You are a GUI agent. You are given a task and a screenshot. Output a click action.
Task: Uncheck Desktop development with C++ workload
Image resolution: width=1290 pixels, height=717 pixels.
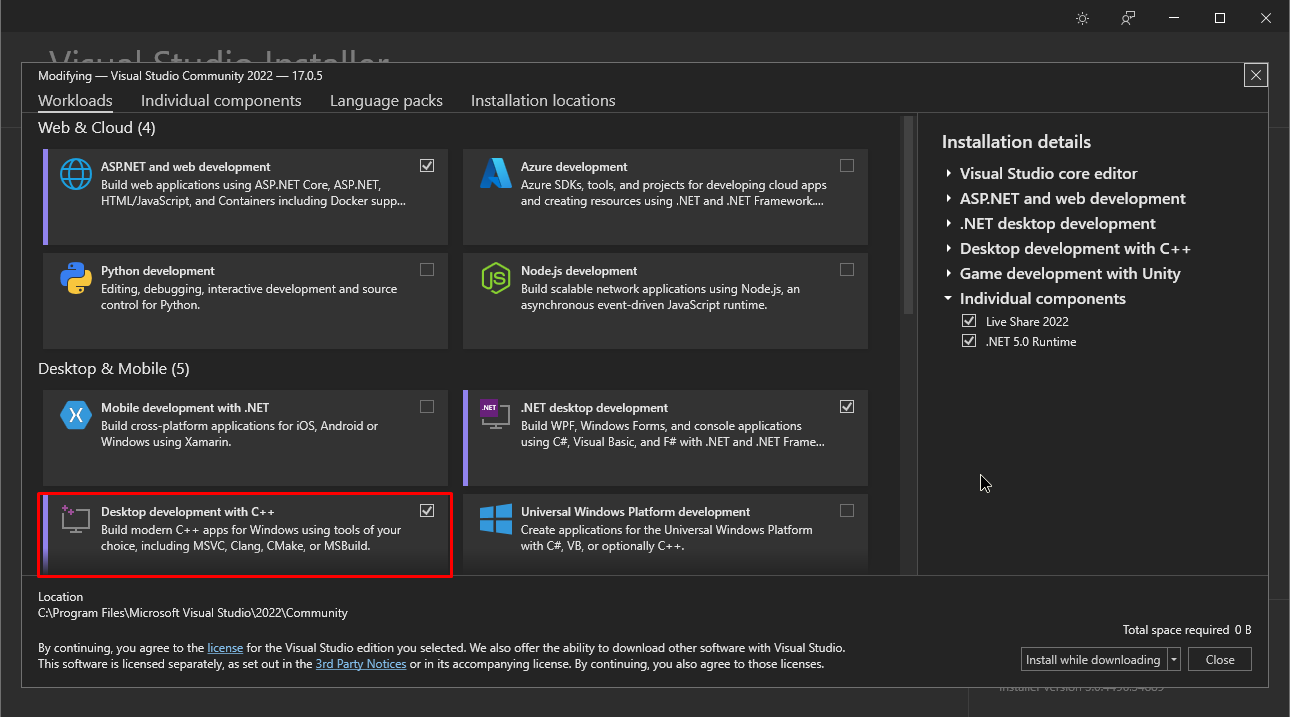click(427, 510)
